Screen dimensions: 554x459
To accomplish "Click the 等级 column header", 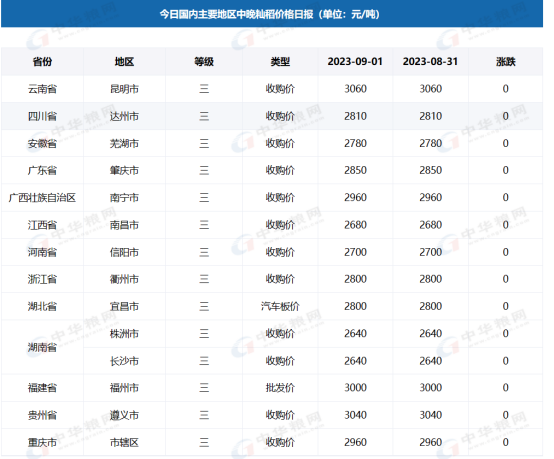I will [x=204, y=61].
